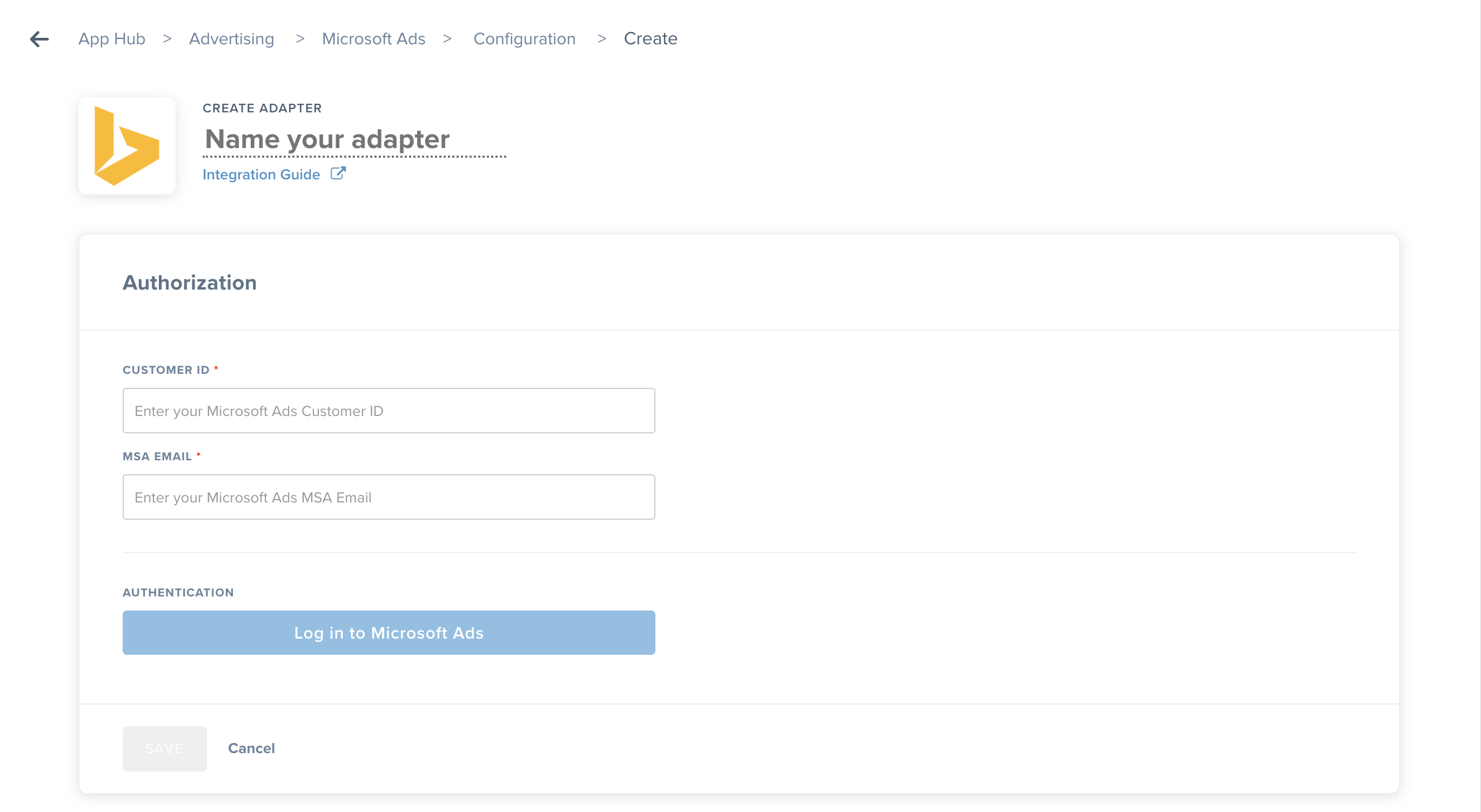Click the back arrow to return
Viewport: 1481px width, 812px height.
coord(38,38)
